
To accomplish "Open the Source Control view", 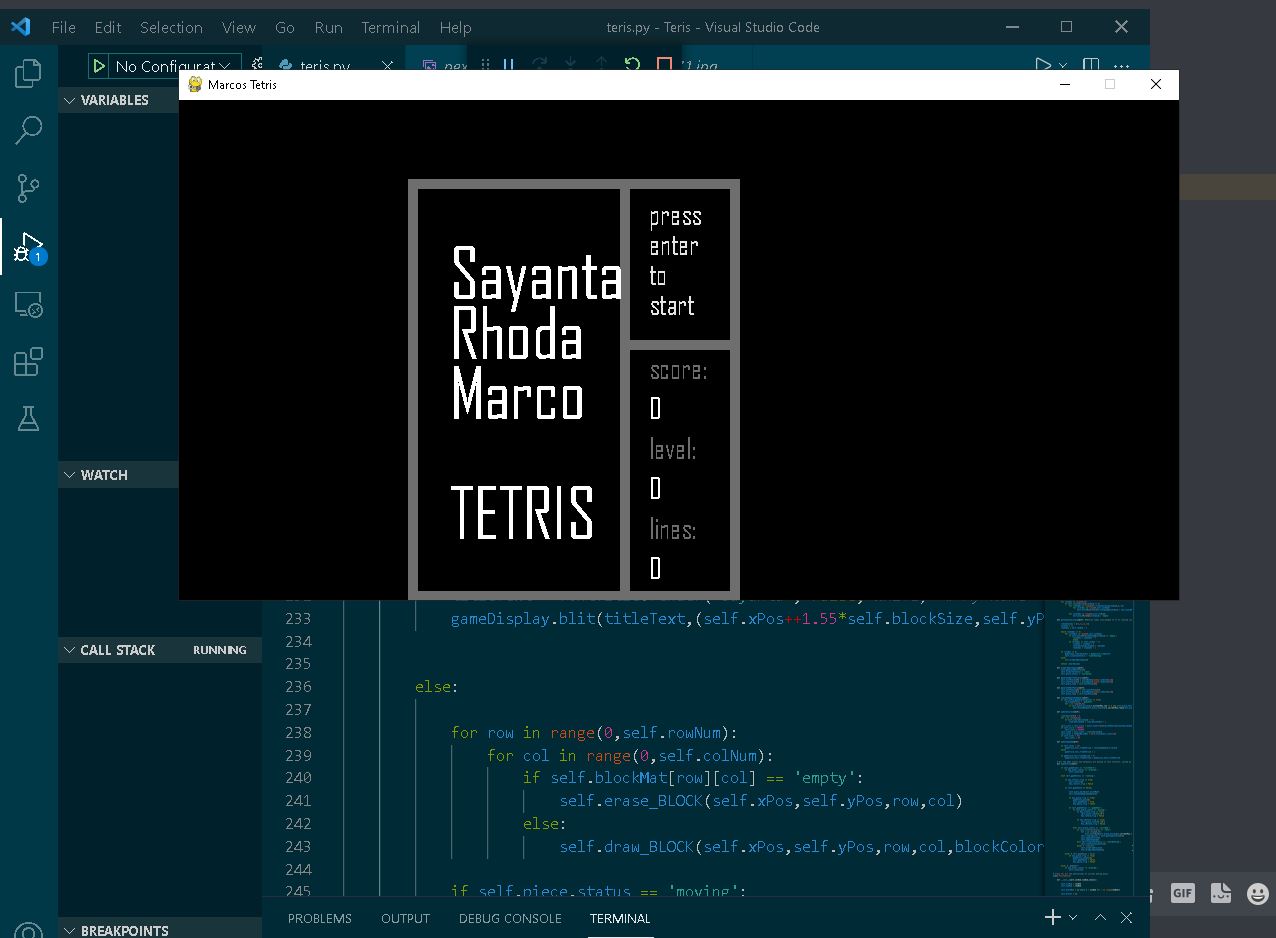I will coord(28,188).
